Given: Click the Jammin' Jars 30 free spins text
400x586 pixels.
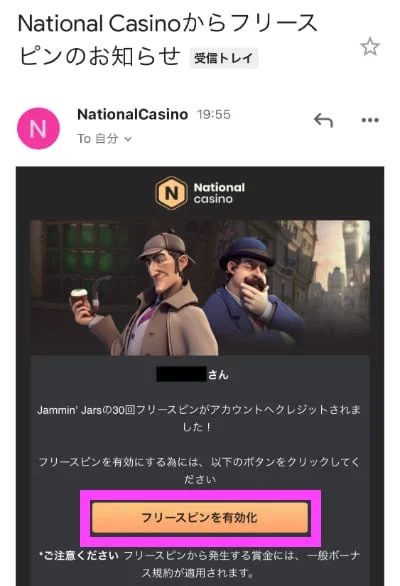Looking at the screenshot, I should tap(199, 418).
